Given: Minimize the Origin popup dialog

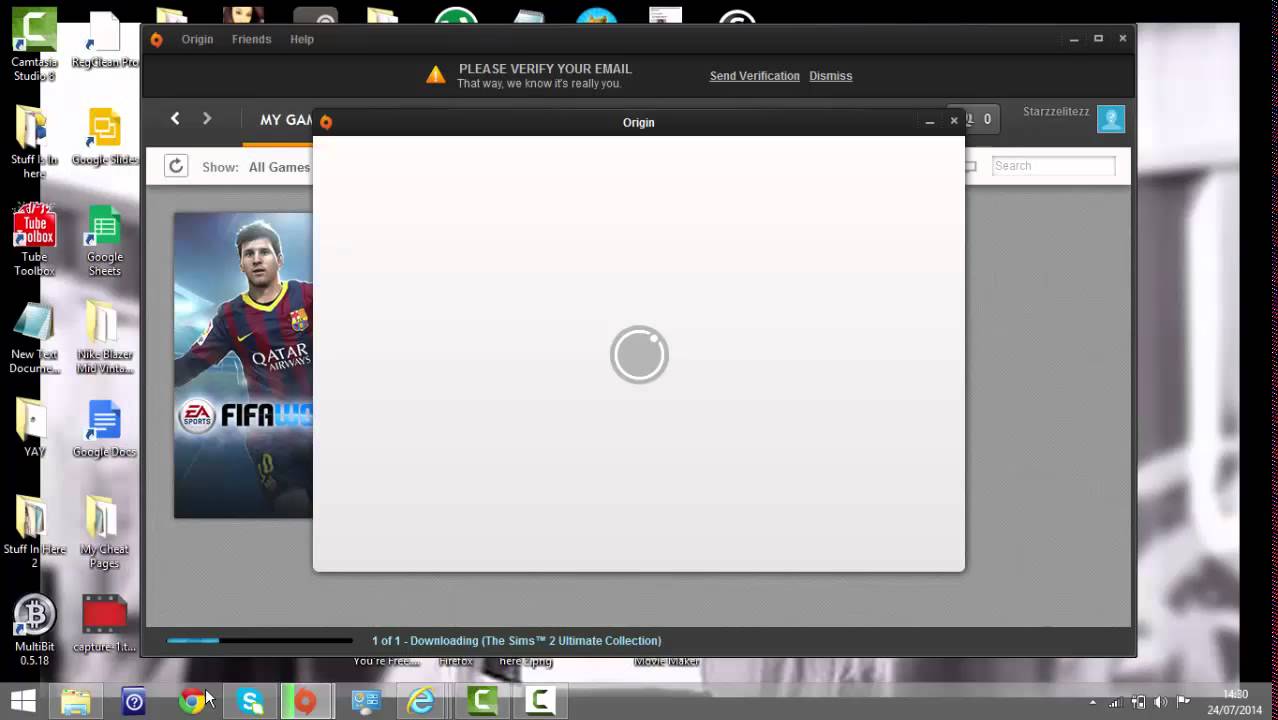Looking at the screenshot, I should tap(929, 121).
